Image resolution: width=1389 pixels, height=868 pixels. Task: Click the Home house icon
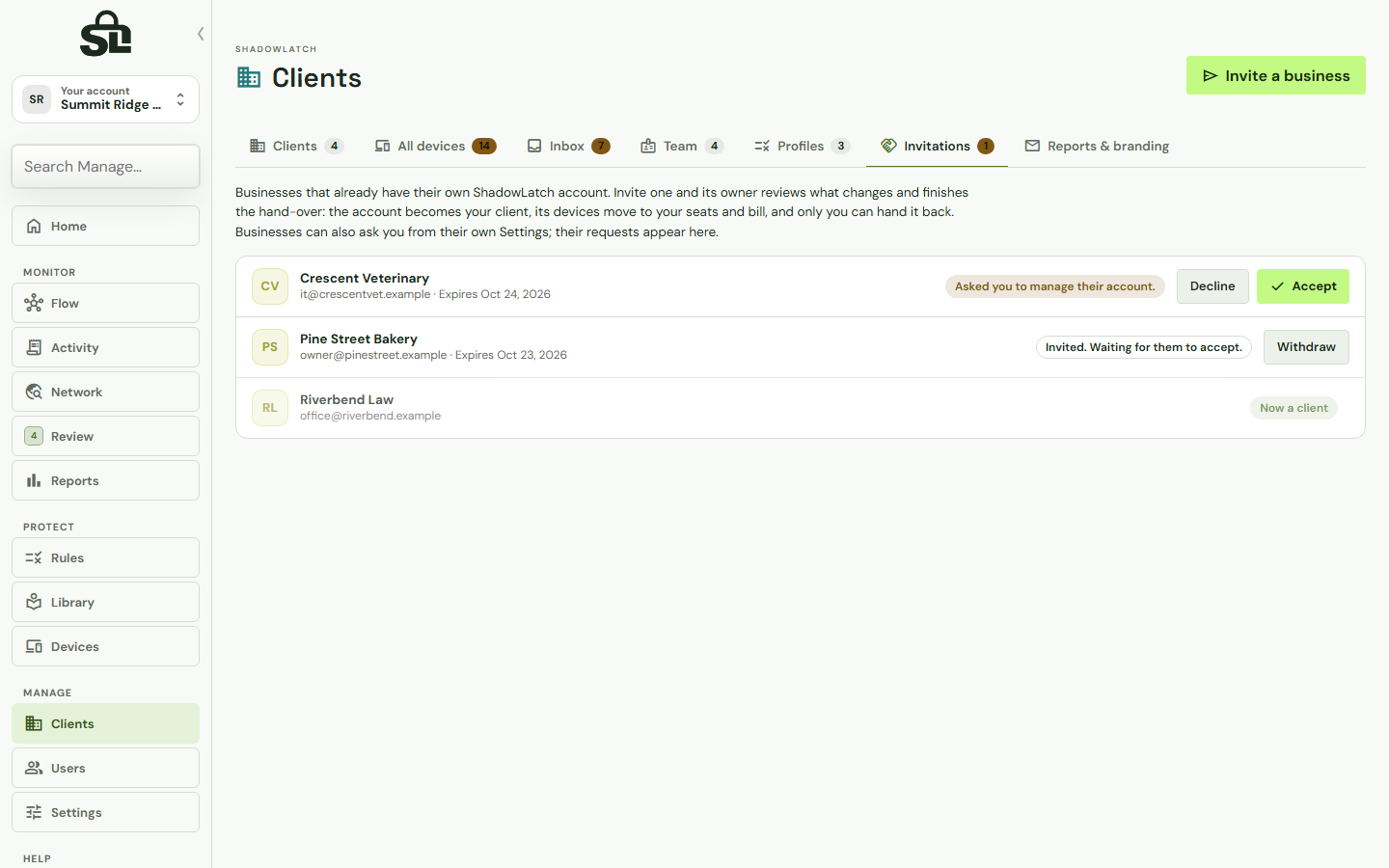(34, 226)
